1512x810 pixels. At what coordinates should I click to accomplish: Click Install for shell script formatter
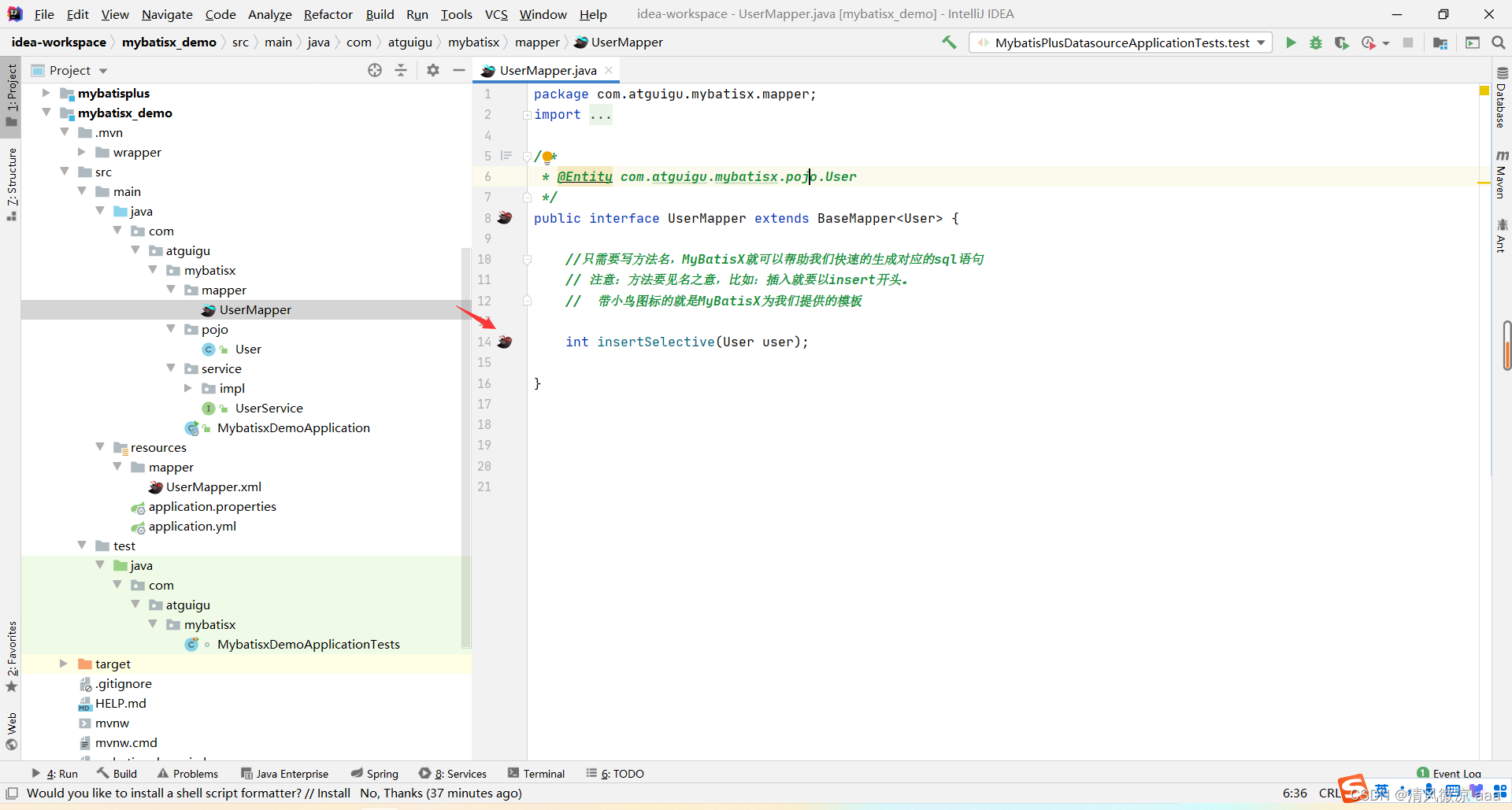click(x=333, y=793)
